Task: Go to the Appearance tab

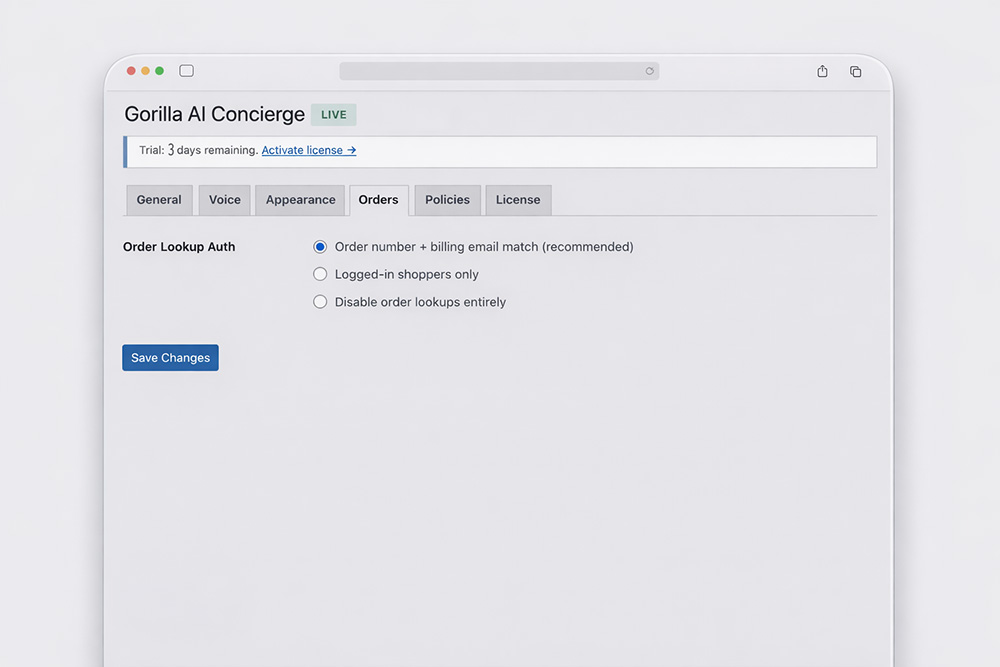Action: click(x=300, y=200)
